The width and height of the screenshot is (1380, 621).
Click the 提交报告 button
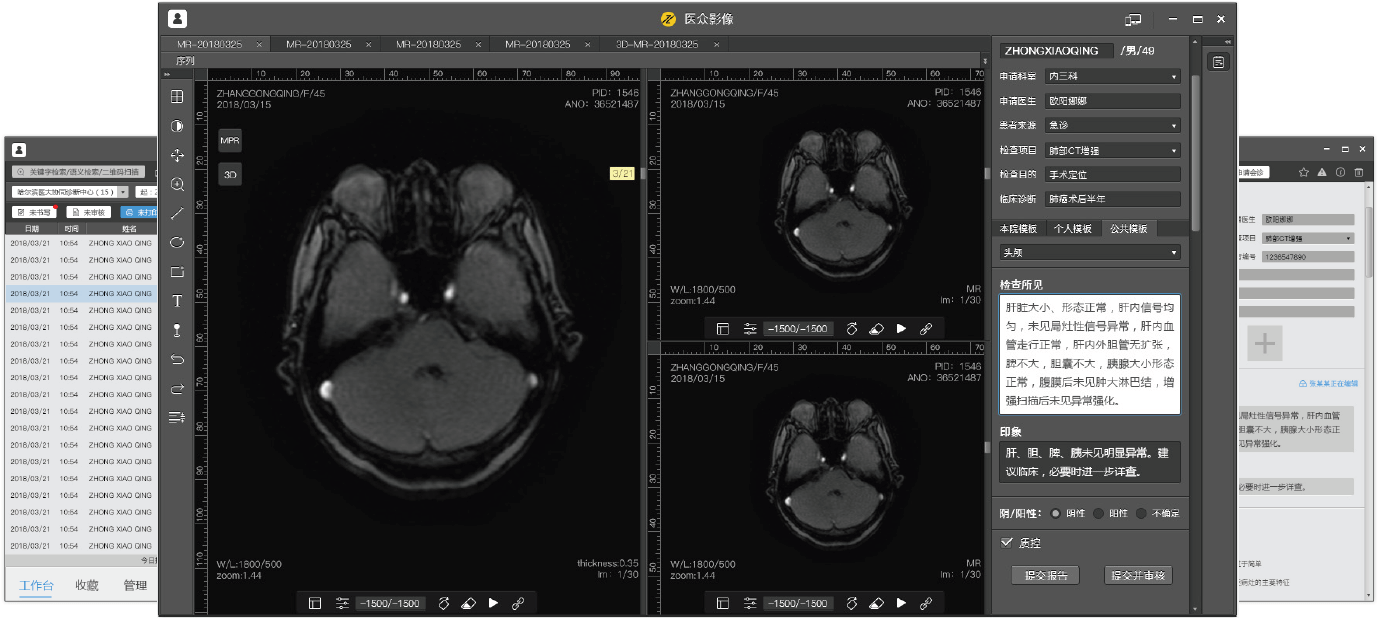click(1045, 575)
